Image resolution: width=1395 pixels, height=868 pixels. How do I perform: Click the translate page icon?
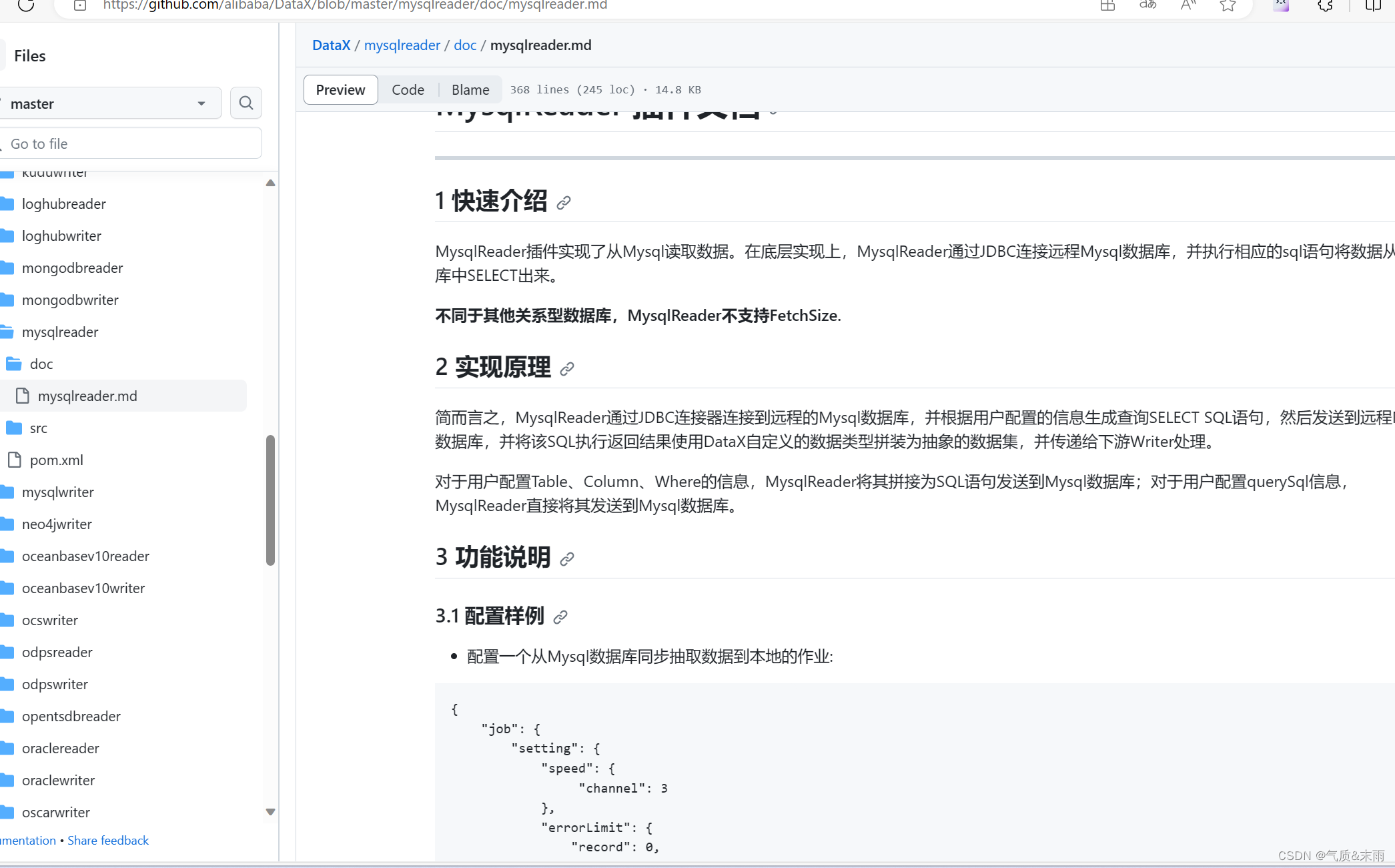(1147, 5)
